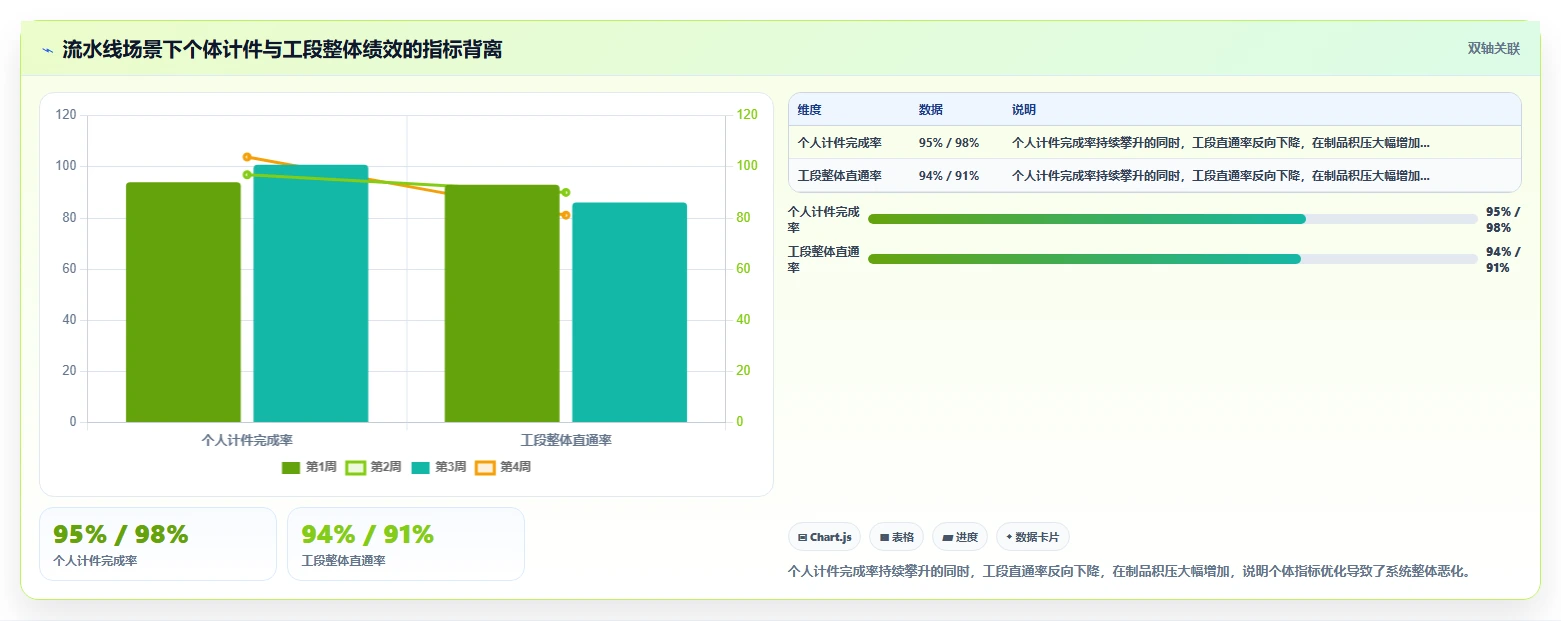The width and height of the screenshot is (1561, 621).
Task: Toggle the 第2周 legend entry
Action: click(x=373, y=467)
